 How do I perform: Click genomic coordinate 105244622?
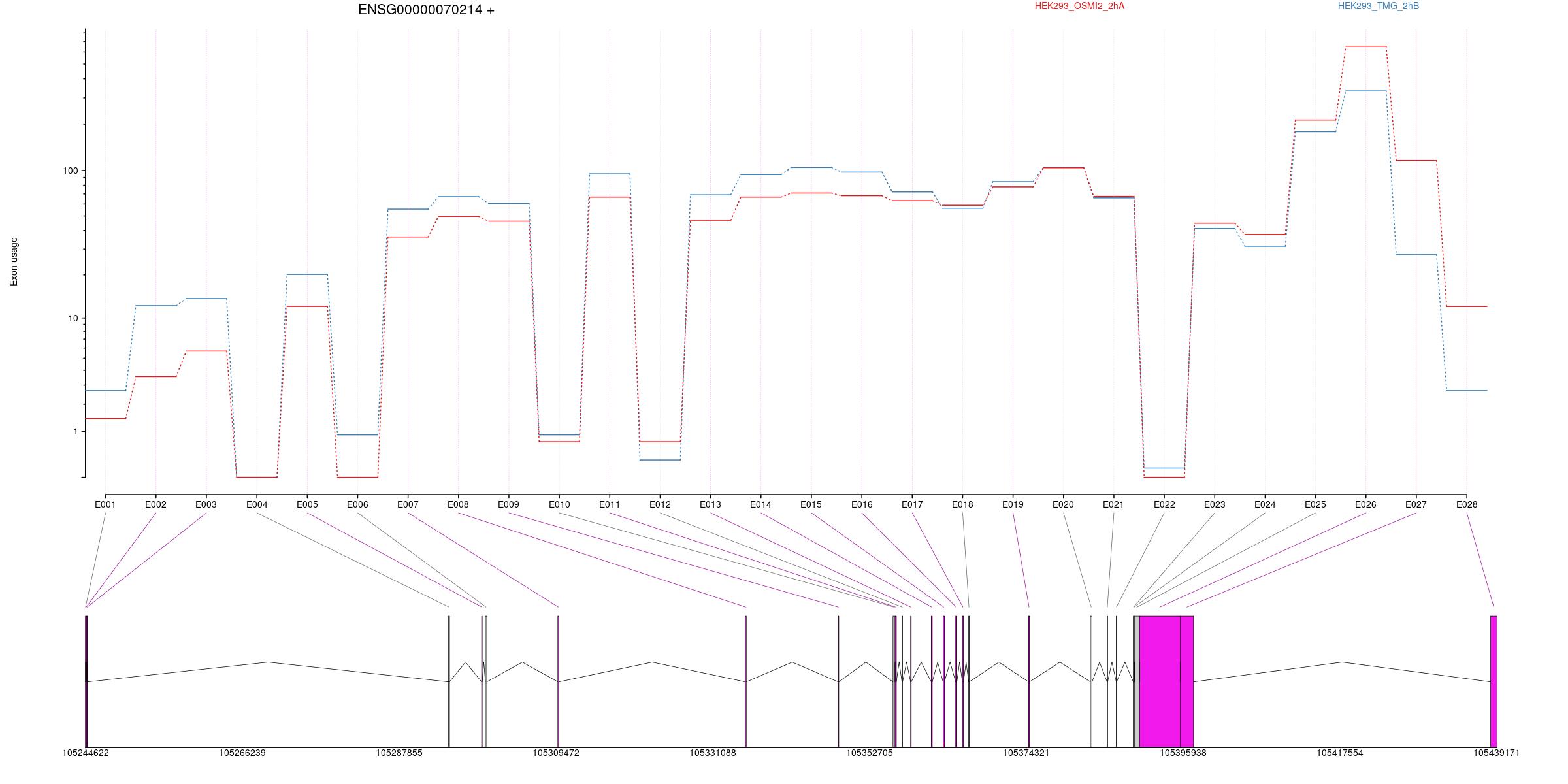coord(86,753)
